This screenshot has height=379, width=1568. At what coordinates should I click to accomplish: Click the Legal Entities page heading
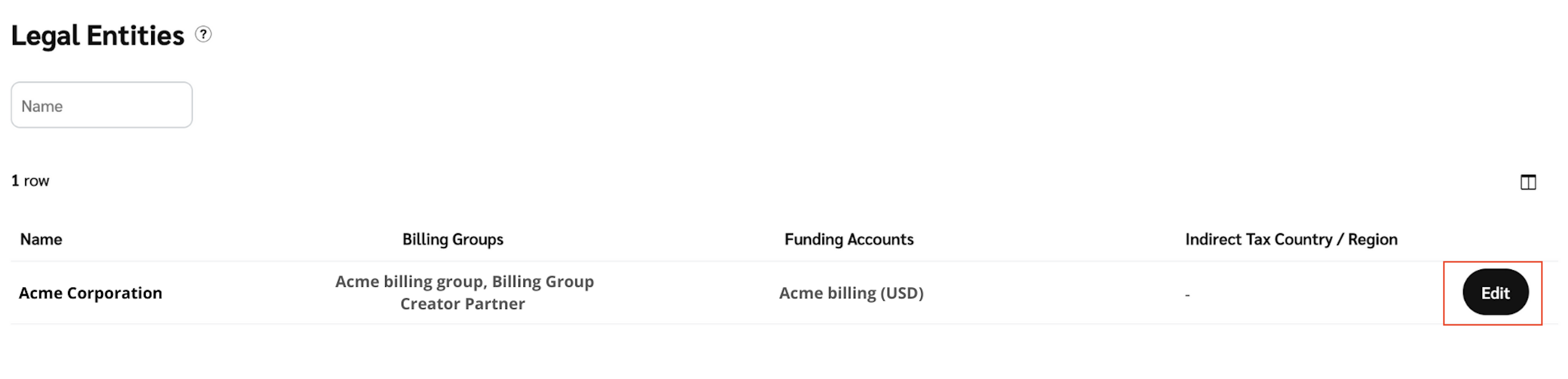[x=98, y=35]
